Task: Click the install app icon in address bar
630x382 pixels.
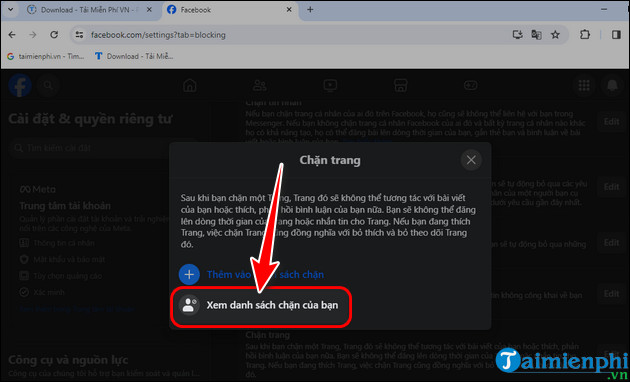Action: click(518, 35)
